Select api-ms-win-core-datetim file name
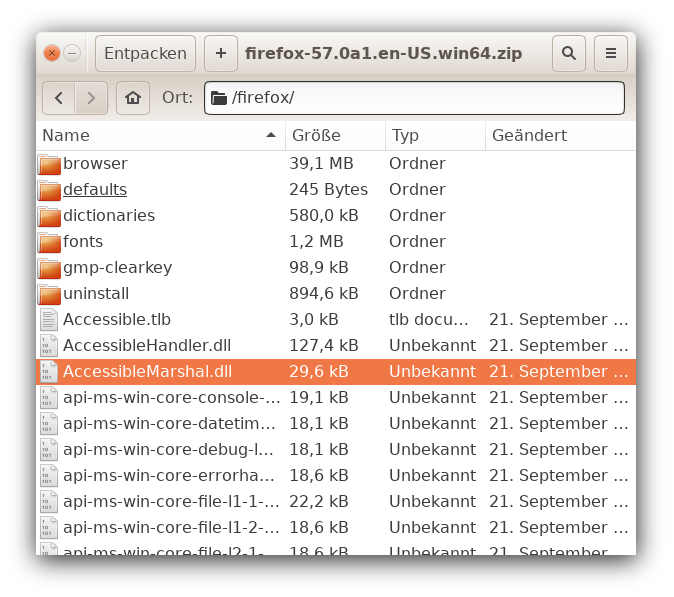The height and width of the screenshot is (597, 674). 169,424
